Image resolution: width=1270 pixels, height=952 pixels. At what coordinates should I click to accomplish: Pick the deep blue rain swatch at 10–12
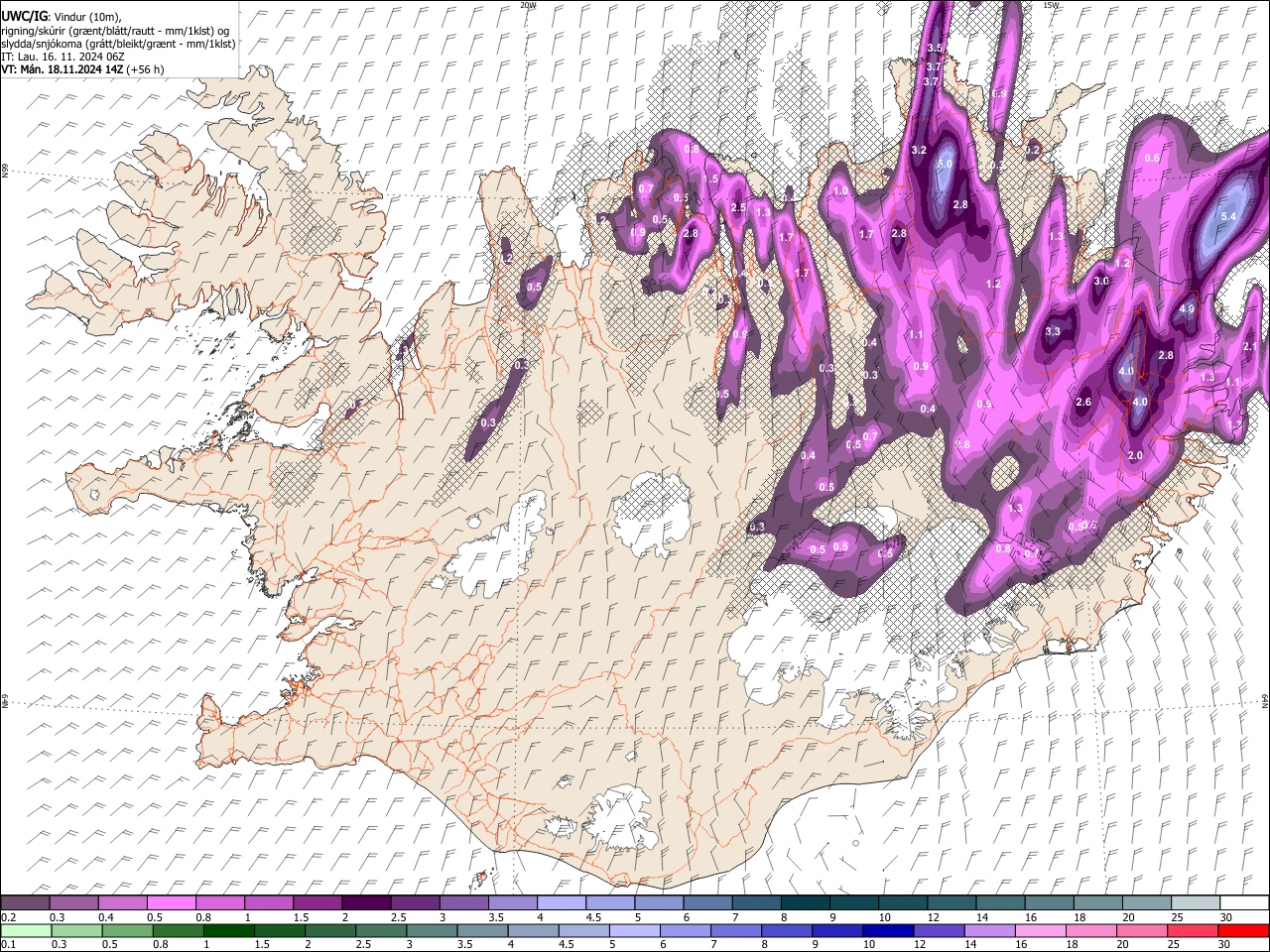pos(890,930)
